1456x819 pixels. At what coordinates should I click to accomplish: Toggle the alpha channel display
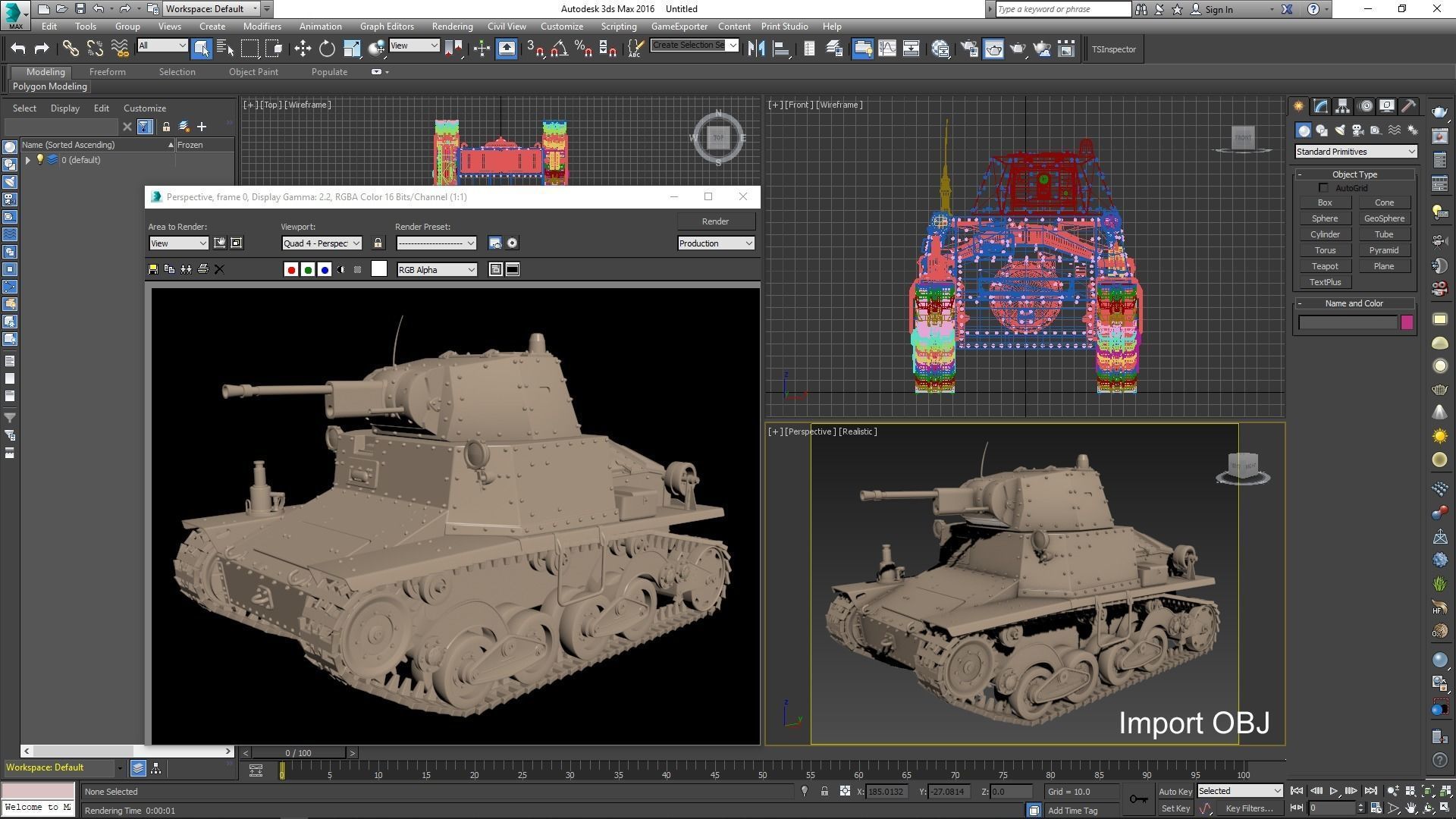pos(341,269)
